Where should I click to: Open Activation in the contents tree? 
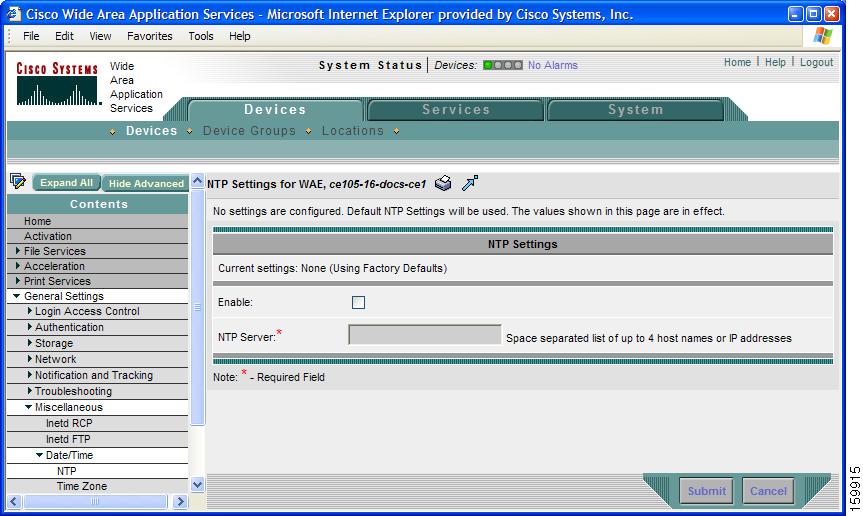tap(47, 236)
